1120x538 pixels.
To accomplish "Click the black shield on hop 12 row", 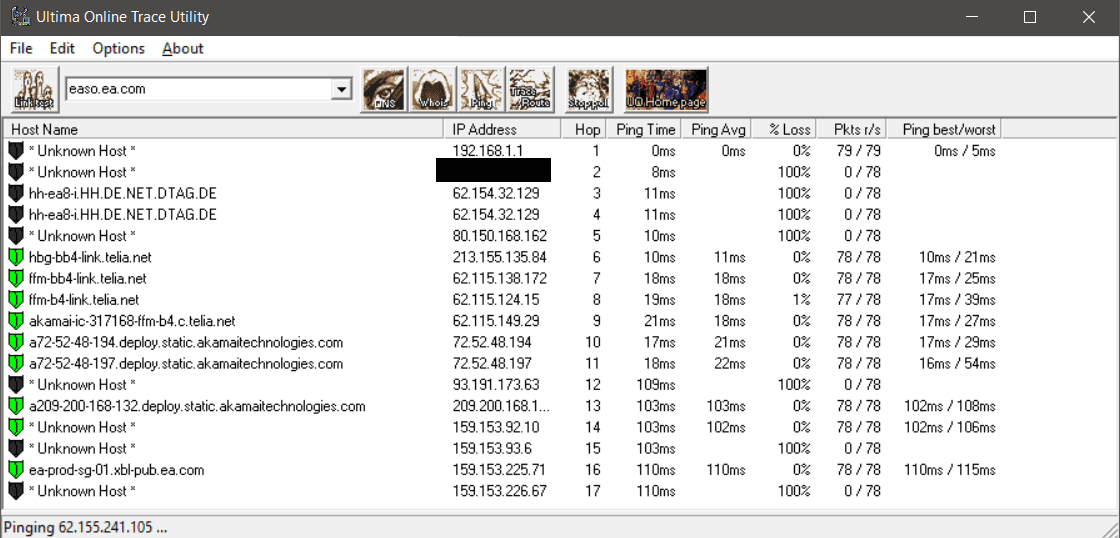I will click(16, 385).
